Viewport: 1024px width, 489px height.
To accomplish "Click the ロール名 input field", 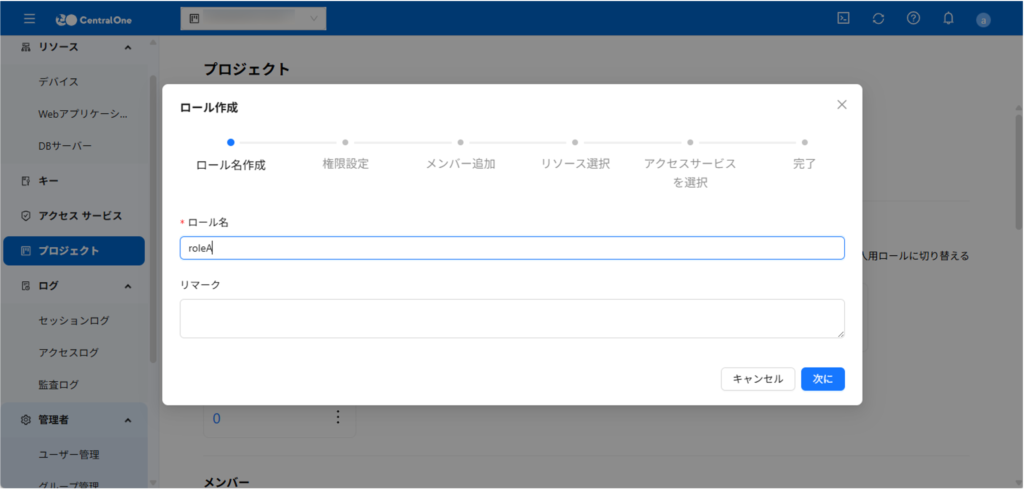I will coord(512,248).
